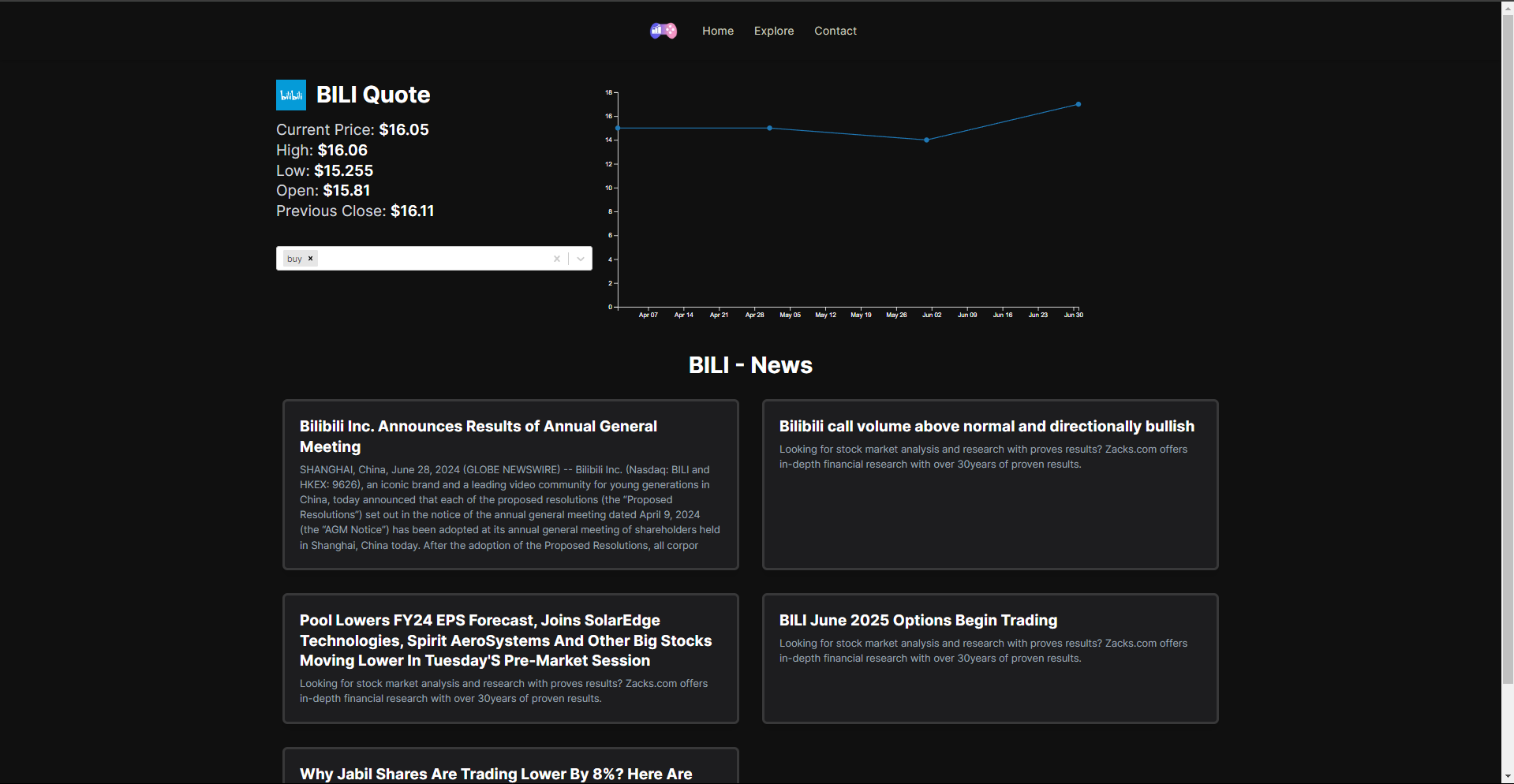This screenshot has width=1514, height=784.
Task: Click the 'Jun 23' x-axis label
Action: tap(1038, 315)
